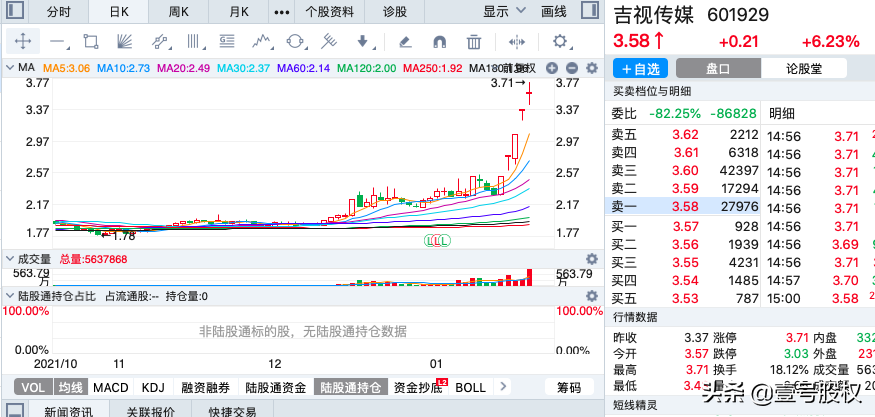Viewport: 875px width, 417px height.
Task: Select the 论股堂 tab
Action: coord(804,69)
